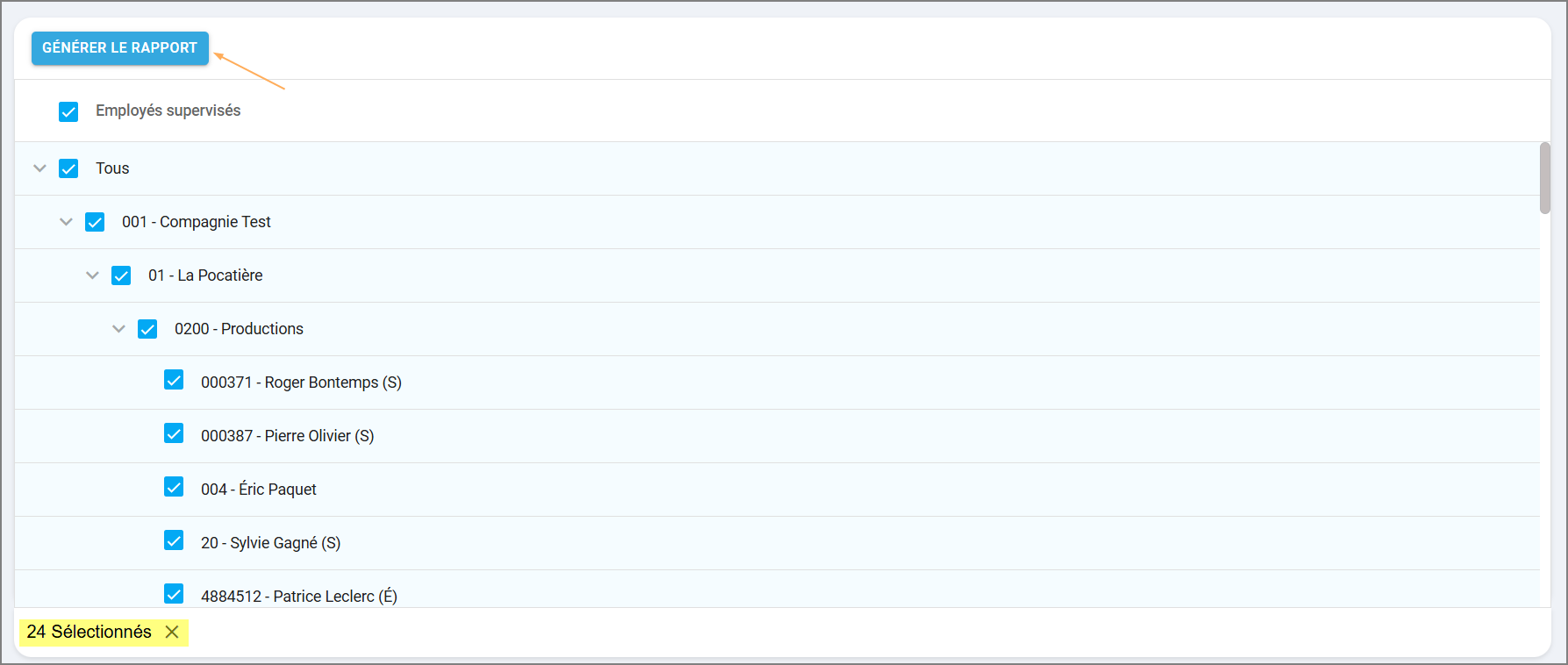Click the 24 Sélectionnés counter label

(x=89, y=632)
